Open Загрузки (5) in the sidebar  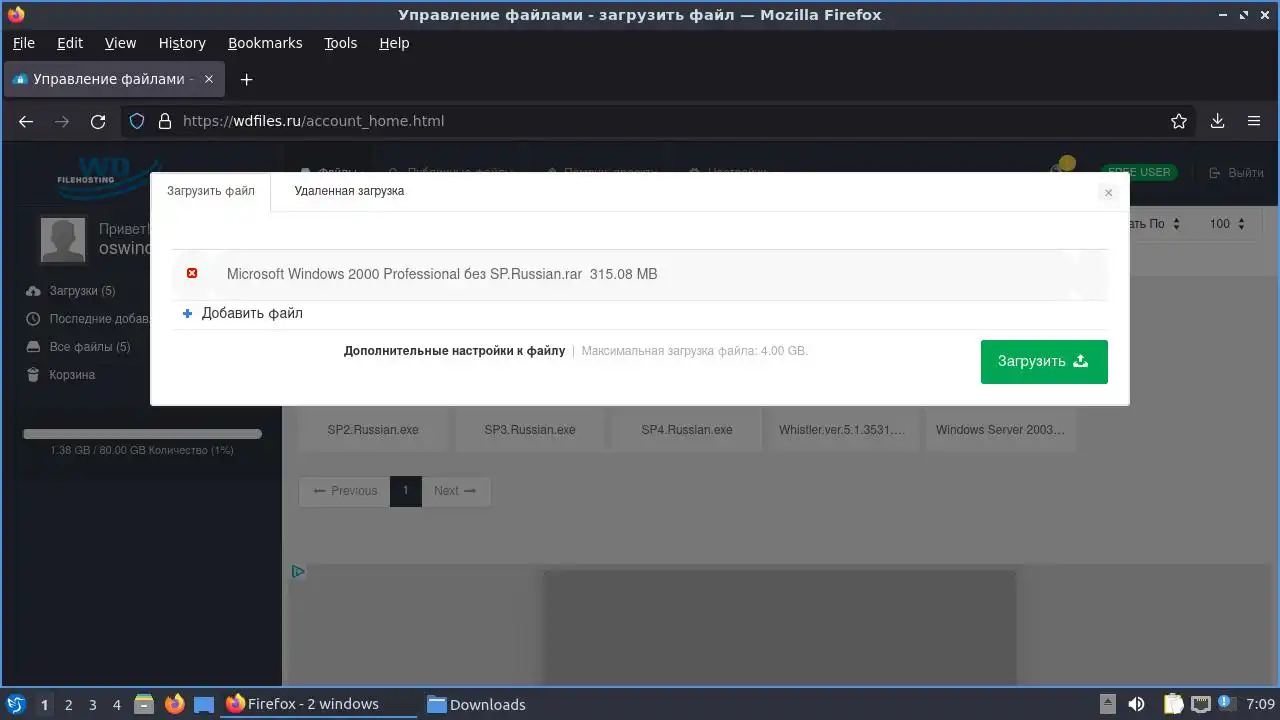[x=72, y=291]
